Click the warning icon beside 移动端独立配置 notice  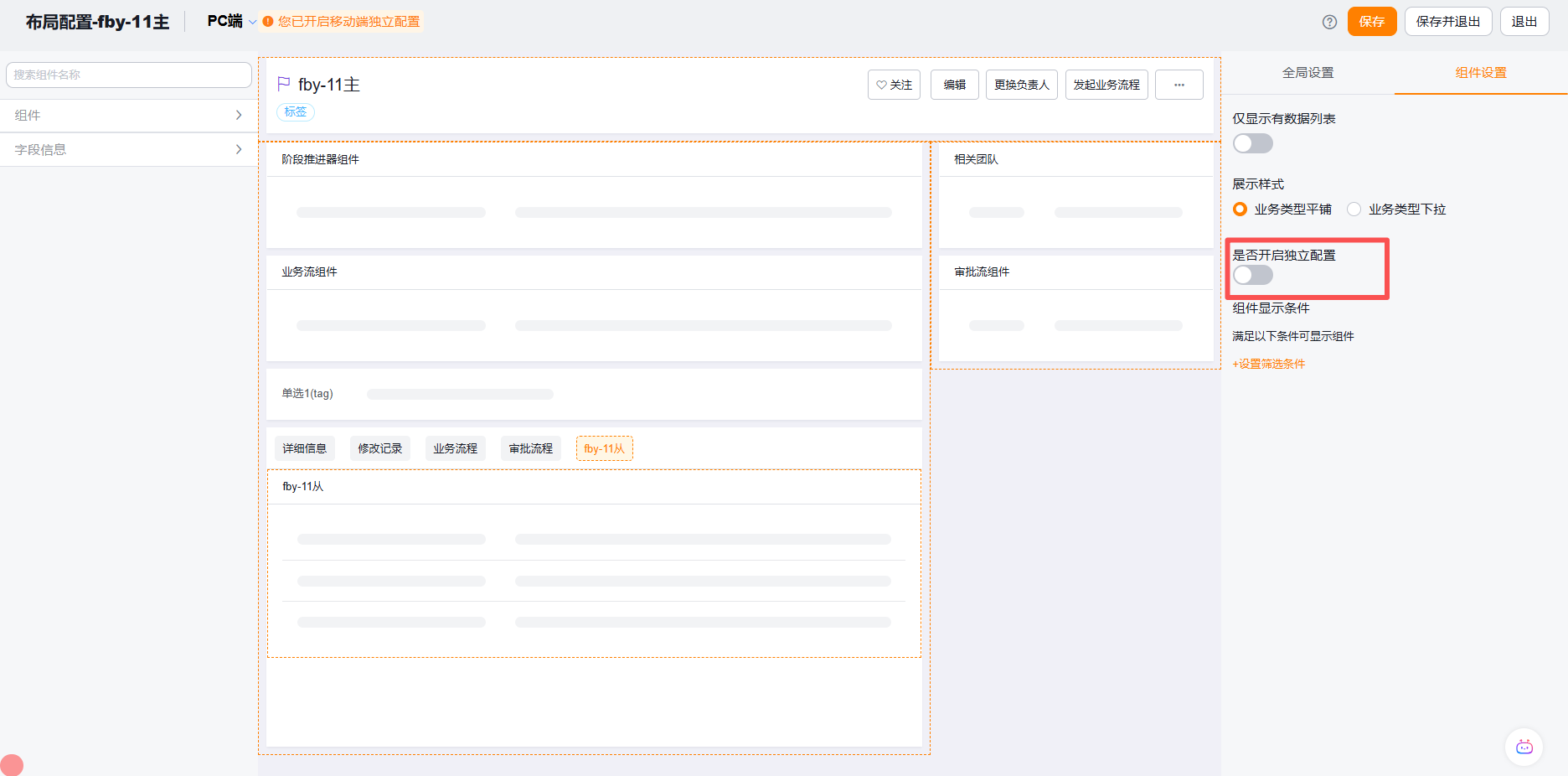pos(266,22)
